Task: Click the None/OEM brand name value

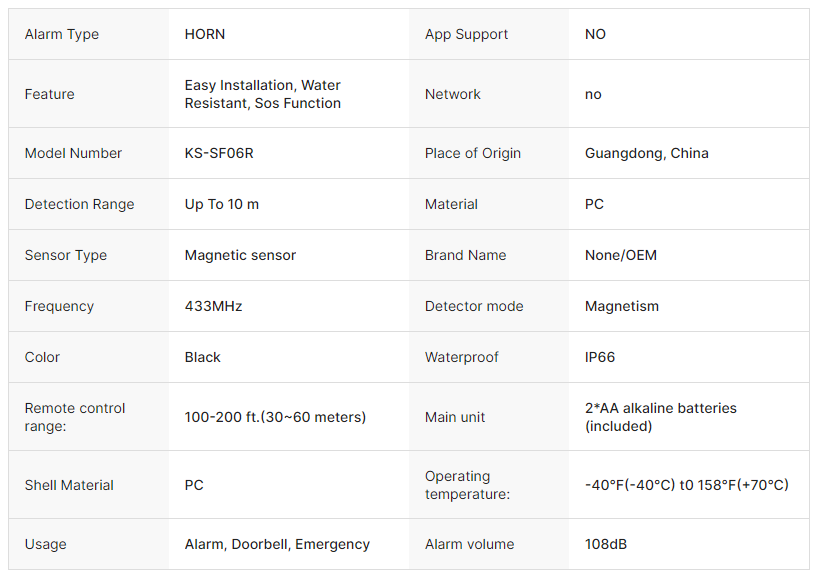Action: [x=621, y=255]
